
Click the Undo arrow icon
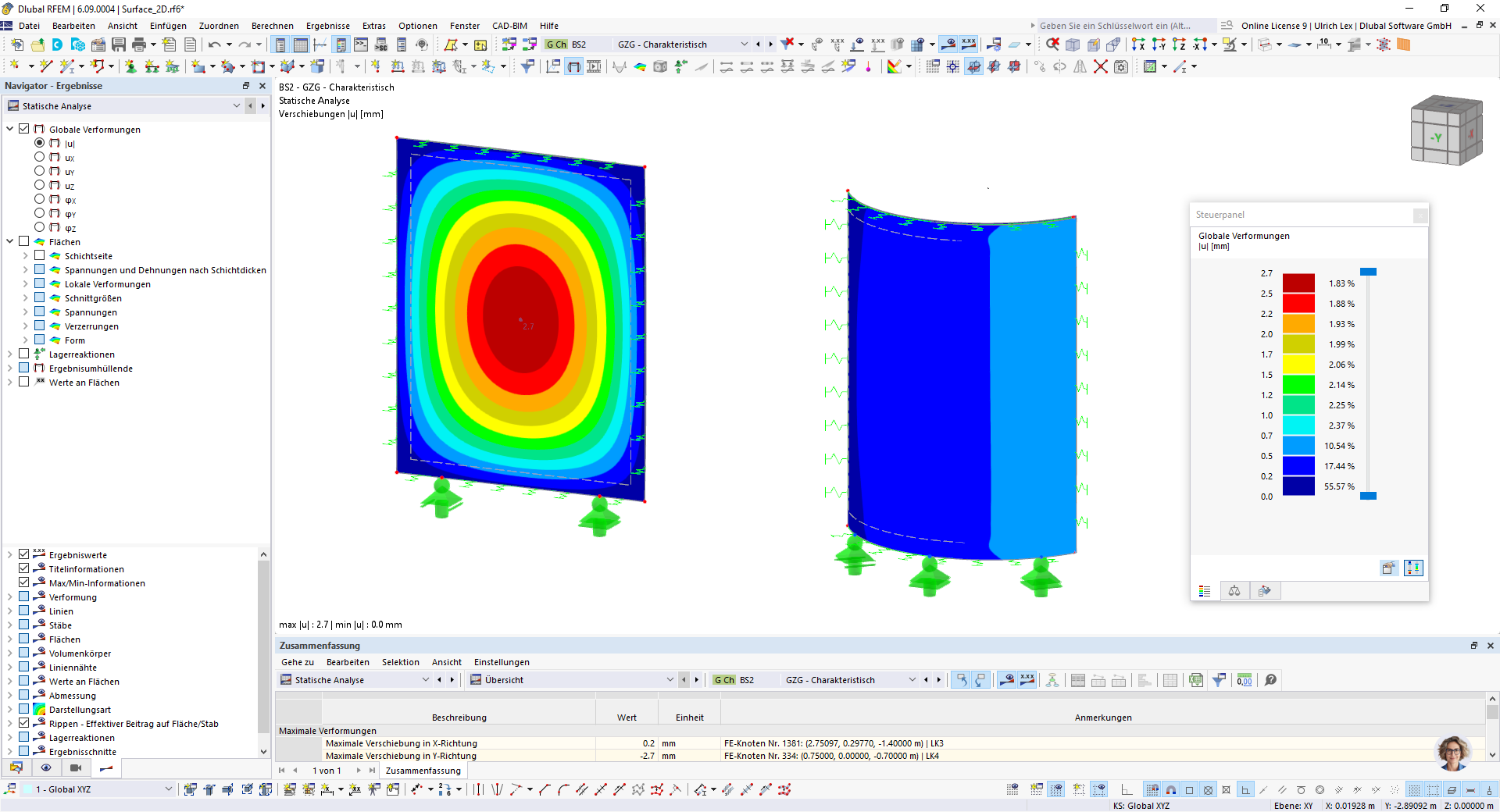click(214, 45)
